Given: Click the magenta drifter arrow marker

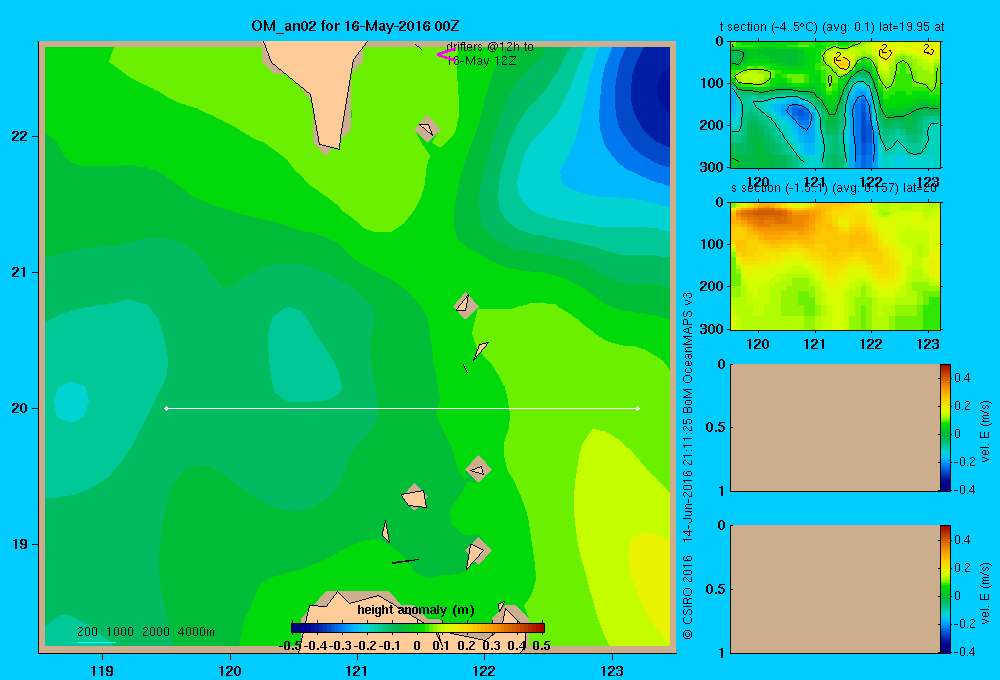Looking at the screenshot, I should click(x=446, y=55).
